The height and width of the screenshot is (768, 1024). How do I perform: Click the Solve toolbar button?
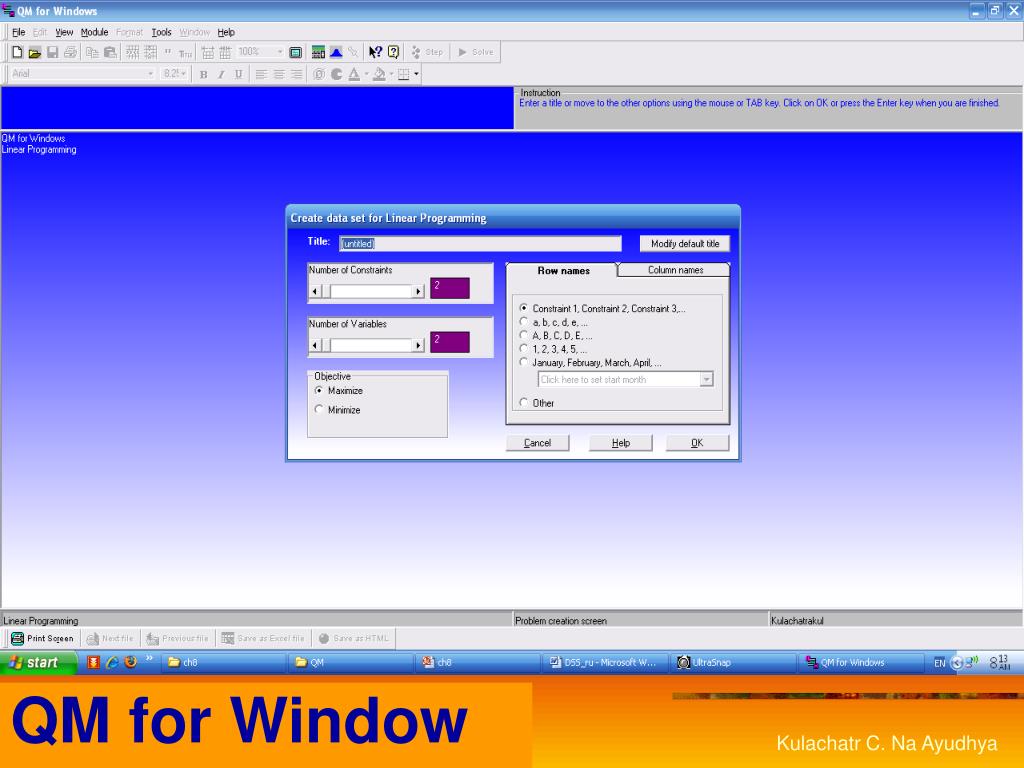click(x=476, y=52)
